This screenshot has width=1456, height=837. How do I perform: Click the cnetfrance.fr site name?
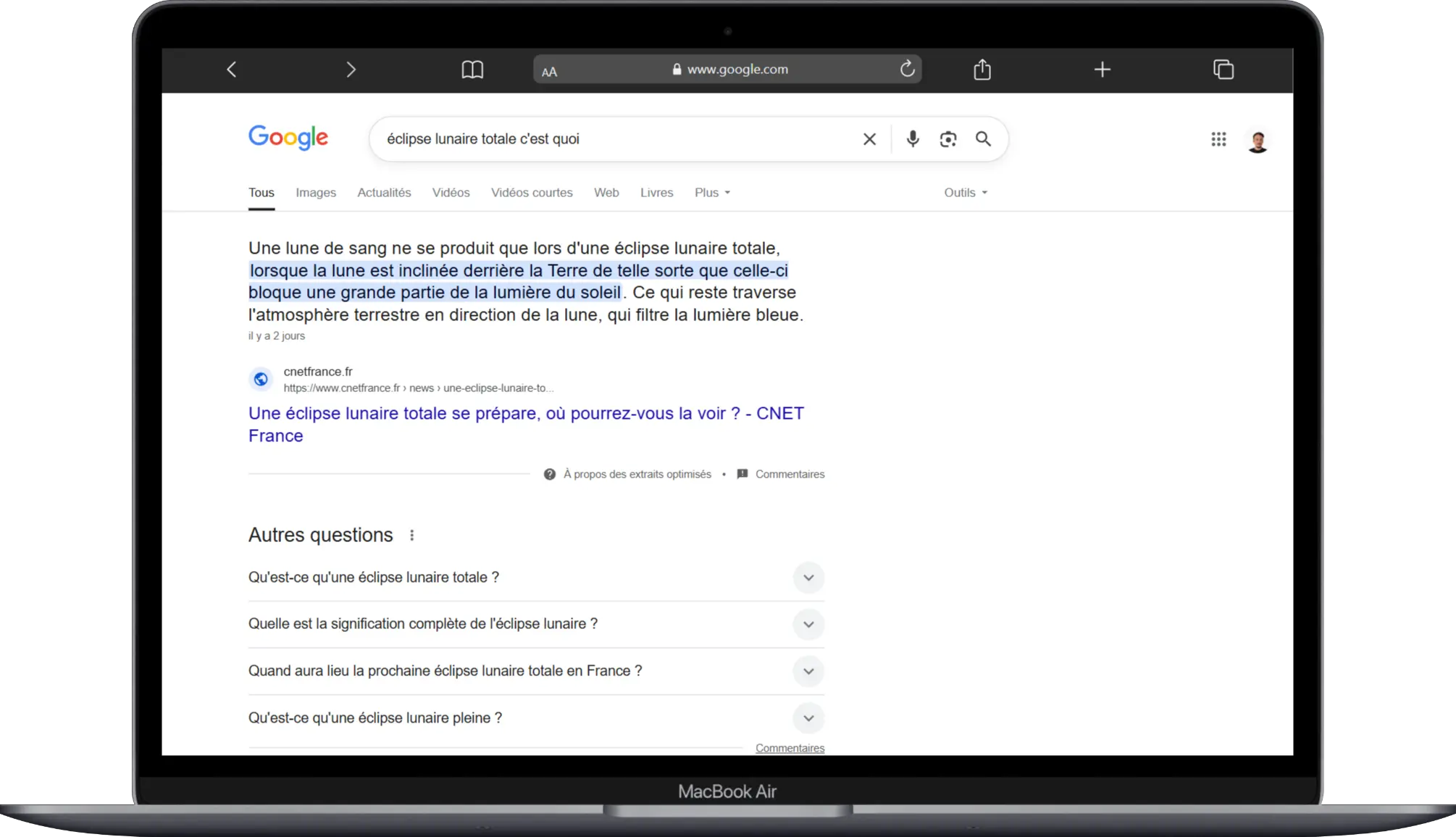[x=318, y=372]
